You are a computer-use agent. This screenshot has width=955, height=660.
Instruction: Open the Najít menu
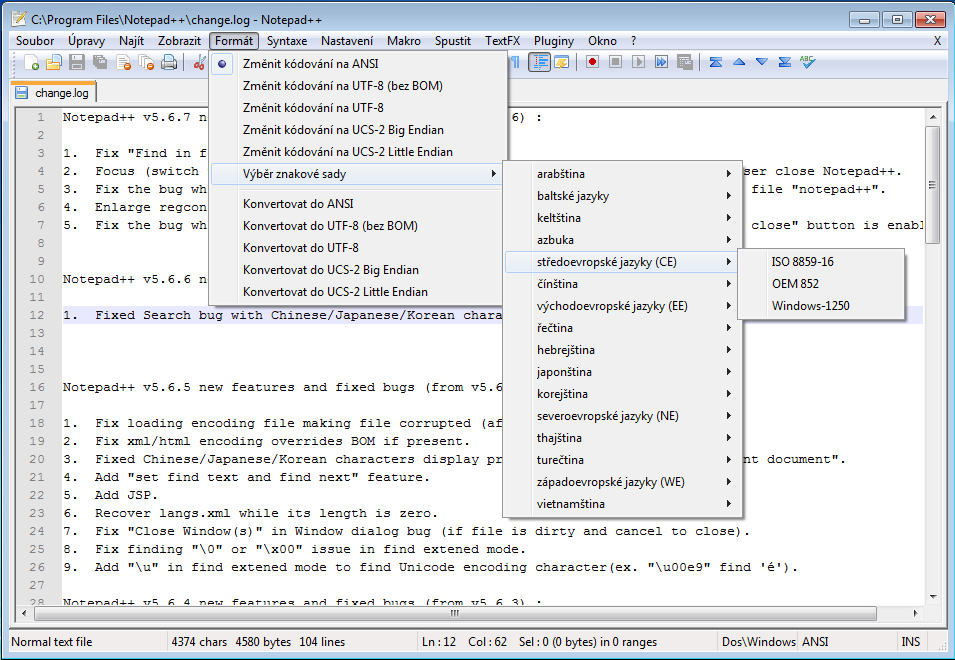(132, 41)
